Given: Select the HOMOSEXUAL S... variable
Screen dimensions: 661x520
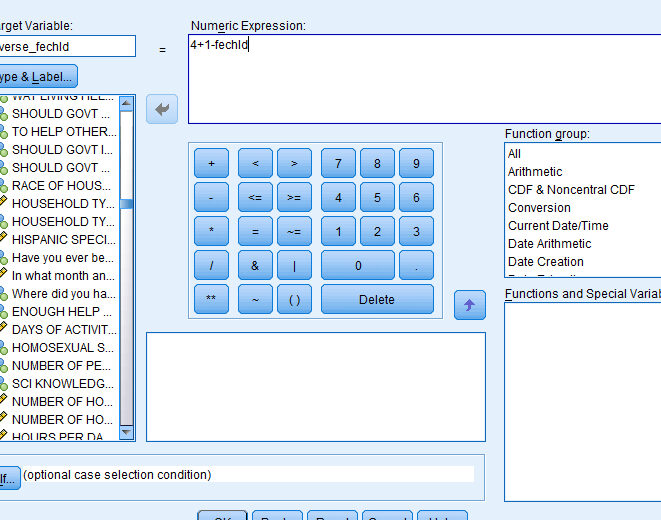Looking at the screenshot, I should coord(59,348).
